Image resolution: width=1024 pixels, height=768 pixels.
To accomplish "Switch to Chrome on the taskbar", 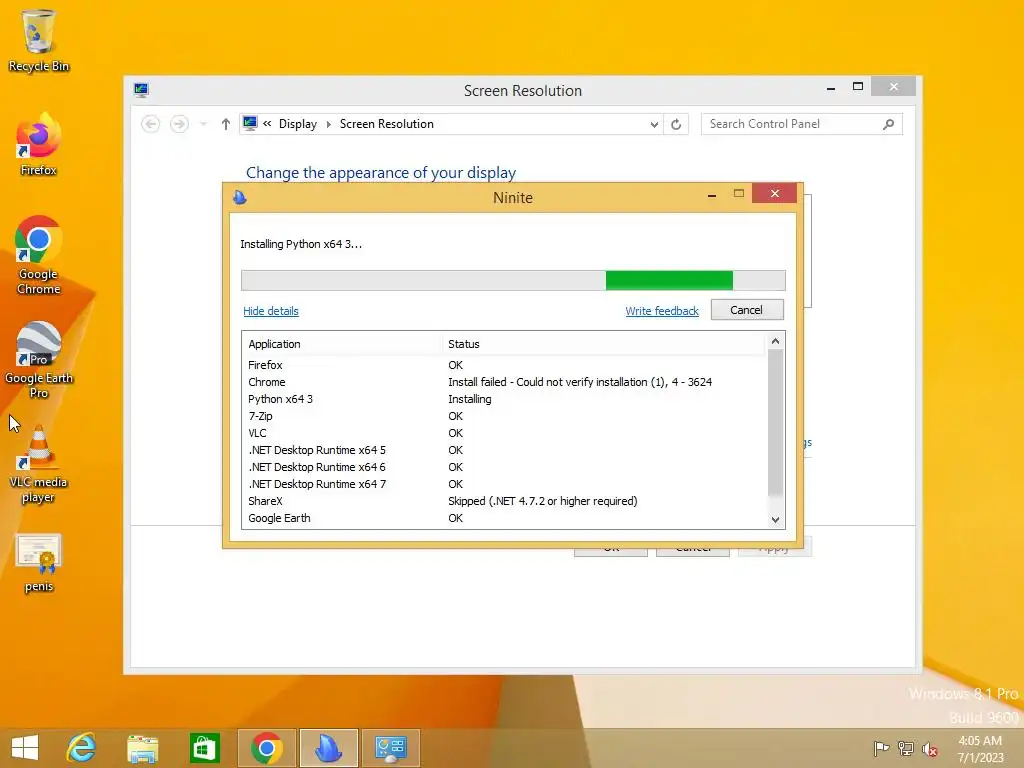I will click(x=266, y=748).
